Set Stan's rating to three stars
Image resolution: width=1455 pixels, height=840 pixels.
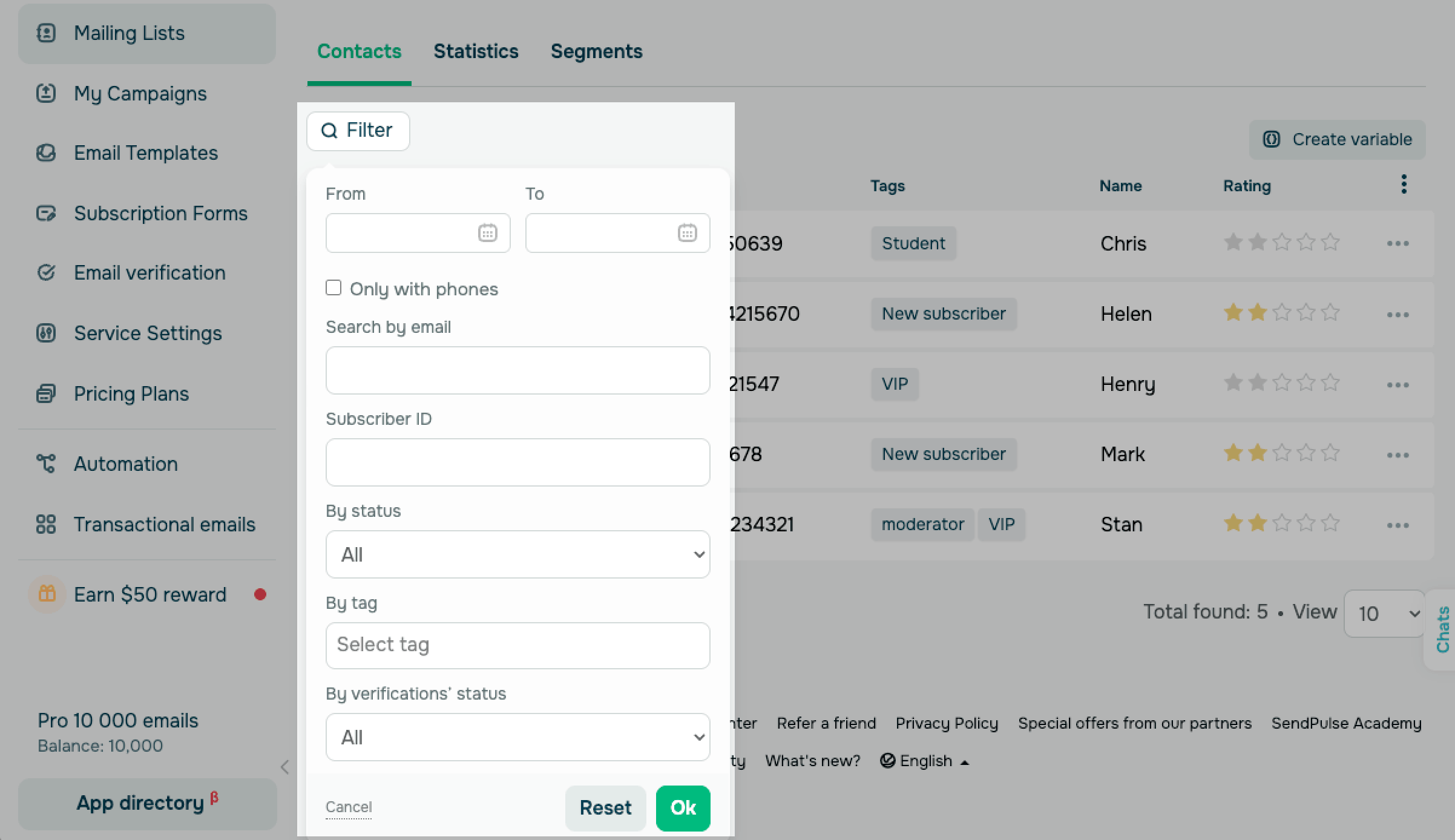tap(1282, 523)
